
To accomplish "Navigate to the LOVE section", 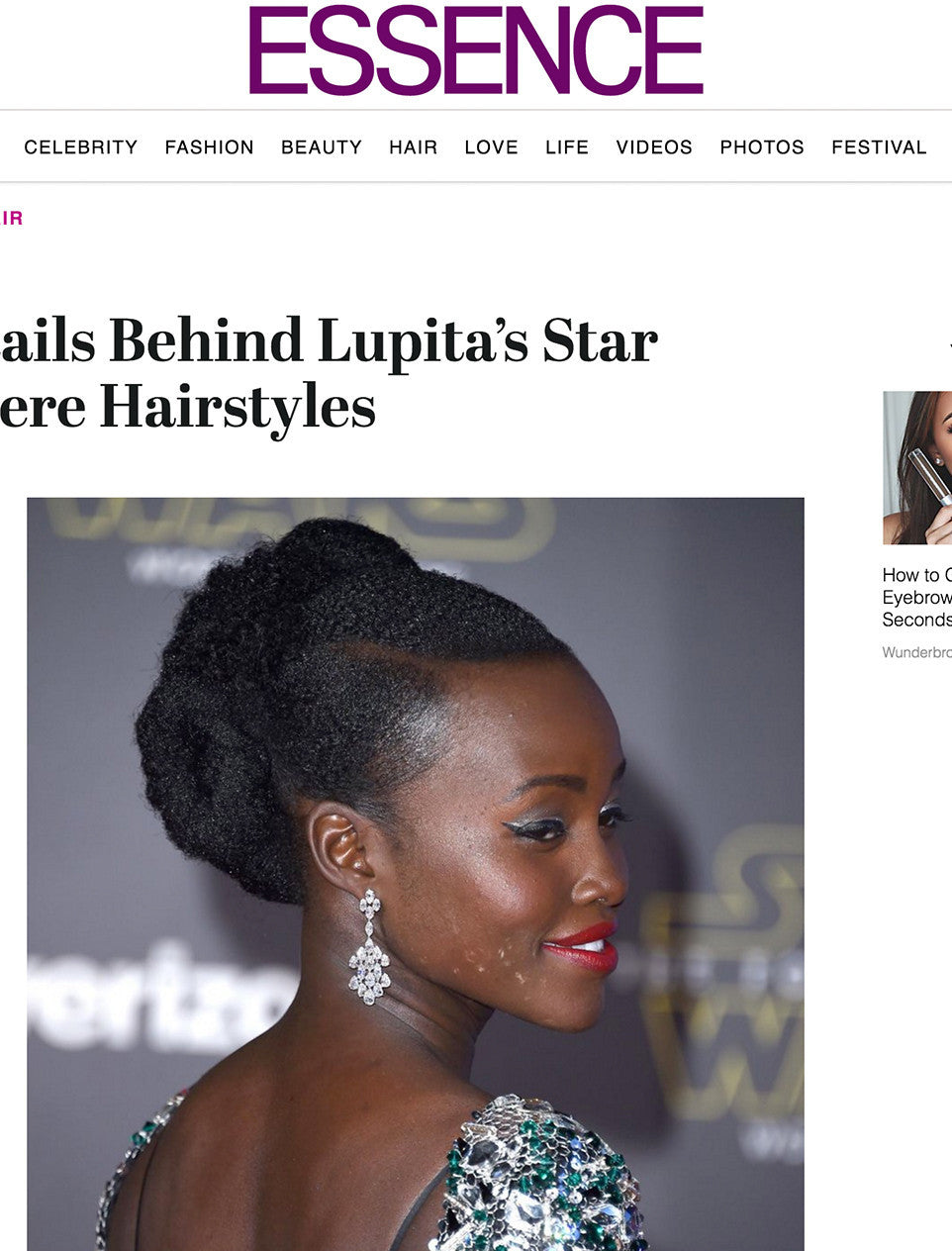I will tap(492, 147).
